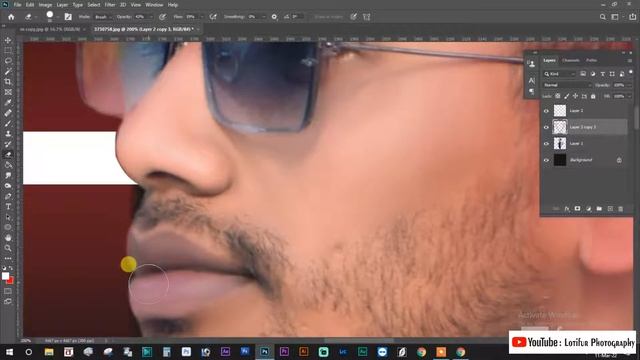Select the Clone Stamp tool
Viewport: 640px width, 360px height.
point(8,134)
